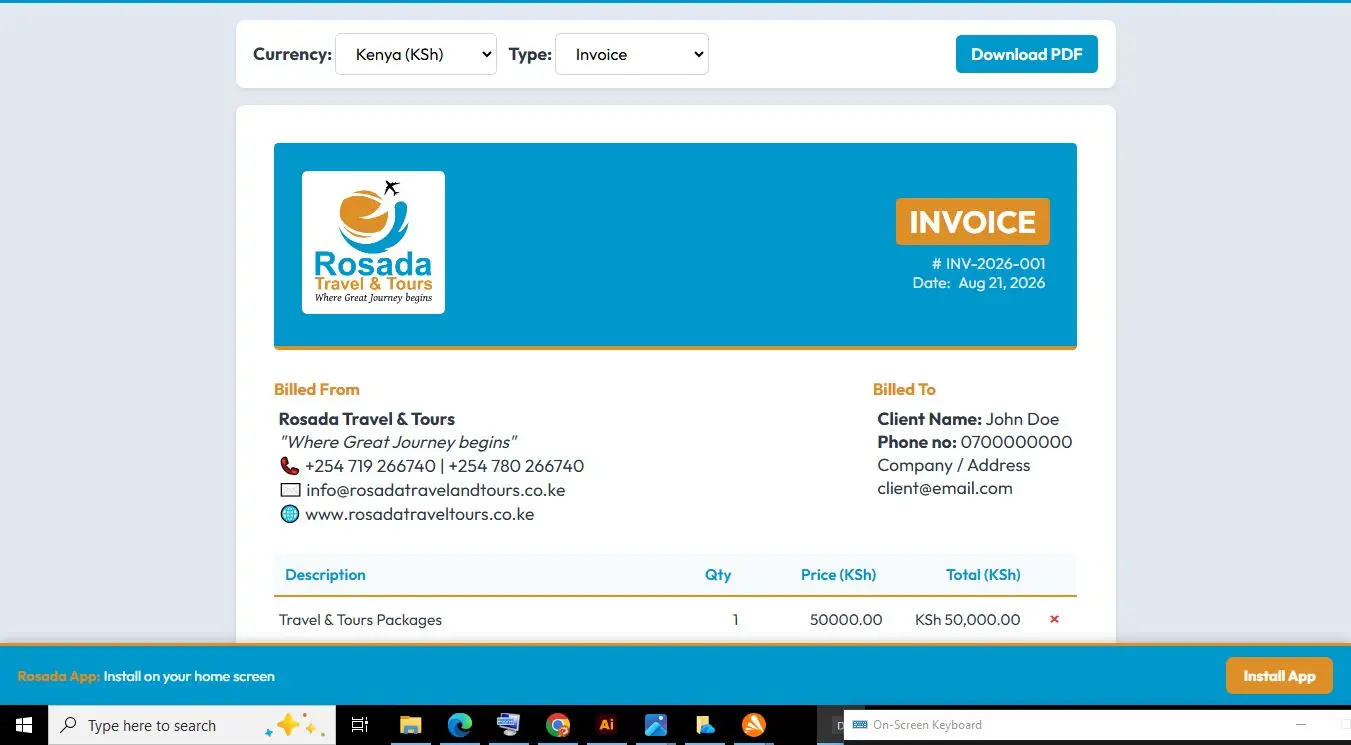Click info@rosadatravelandtours.co.ke email text
This screenshot has height=745, width=1351.
pyautogui.click(x=436, y=490)
